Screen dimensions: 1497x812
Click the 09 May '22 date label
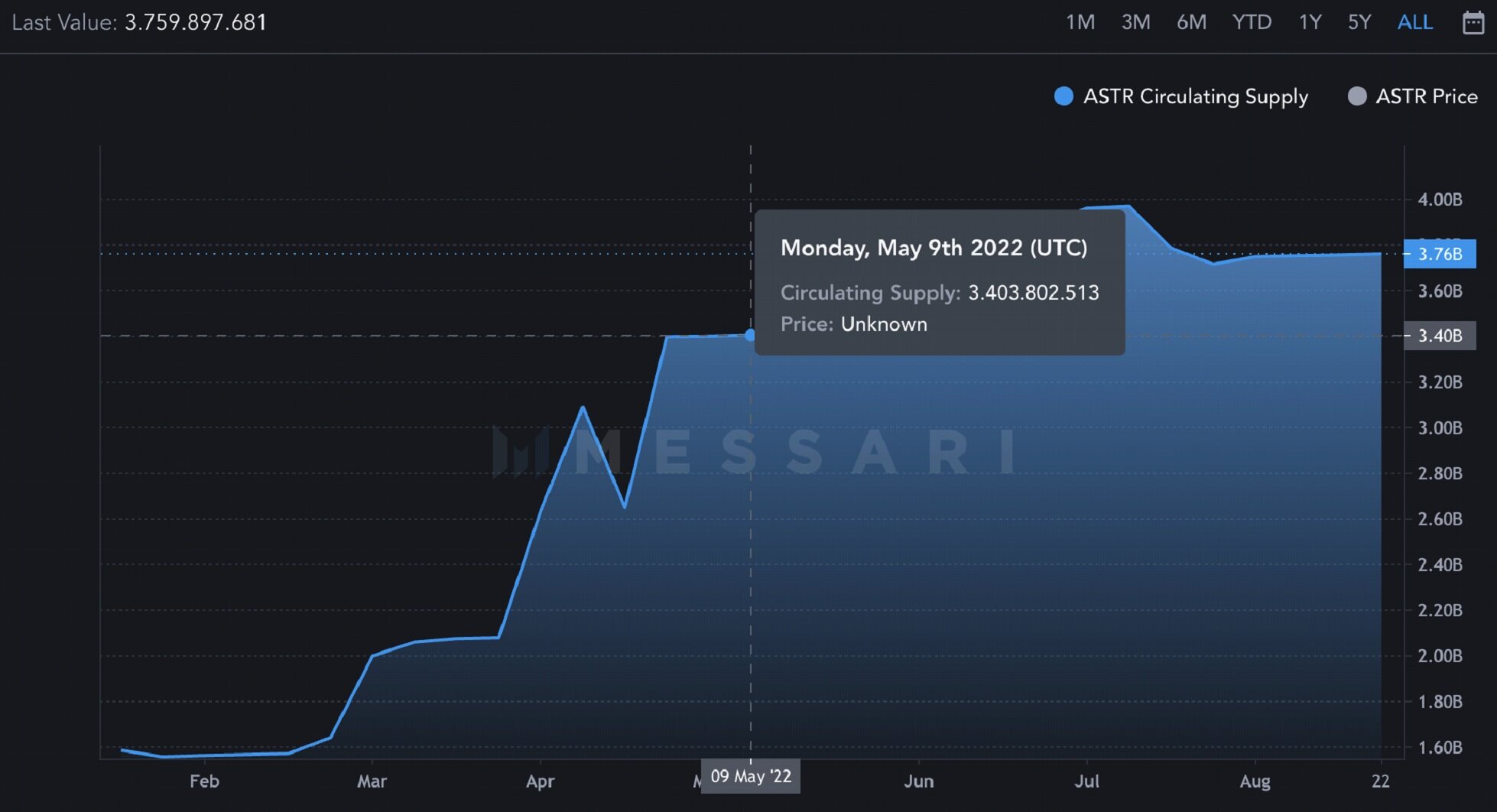(x=751, y=777)
